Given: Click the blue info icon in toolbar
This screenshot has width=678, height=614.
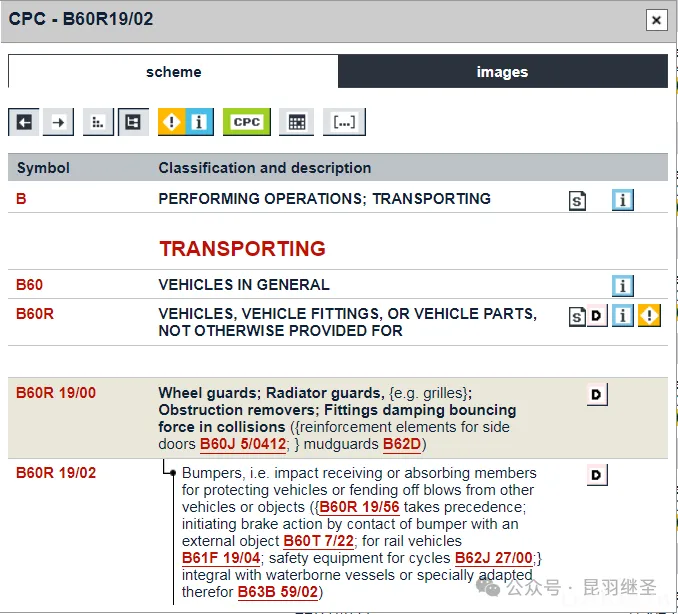Looking at the screenshot, I should tap(199, 122).
